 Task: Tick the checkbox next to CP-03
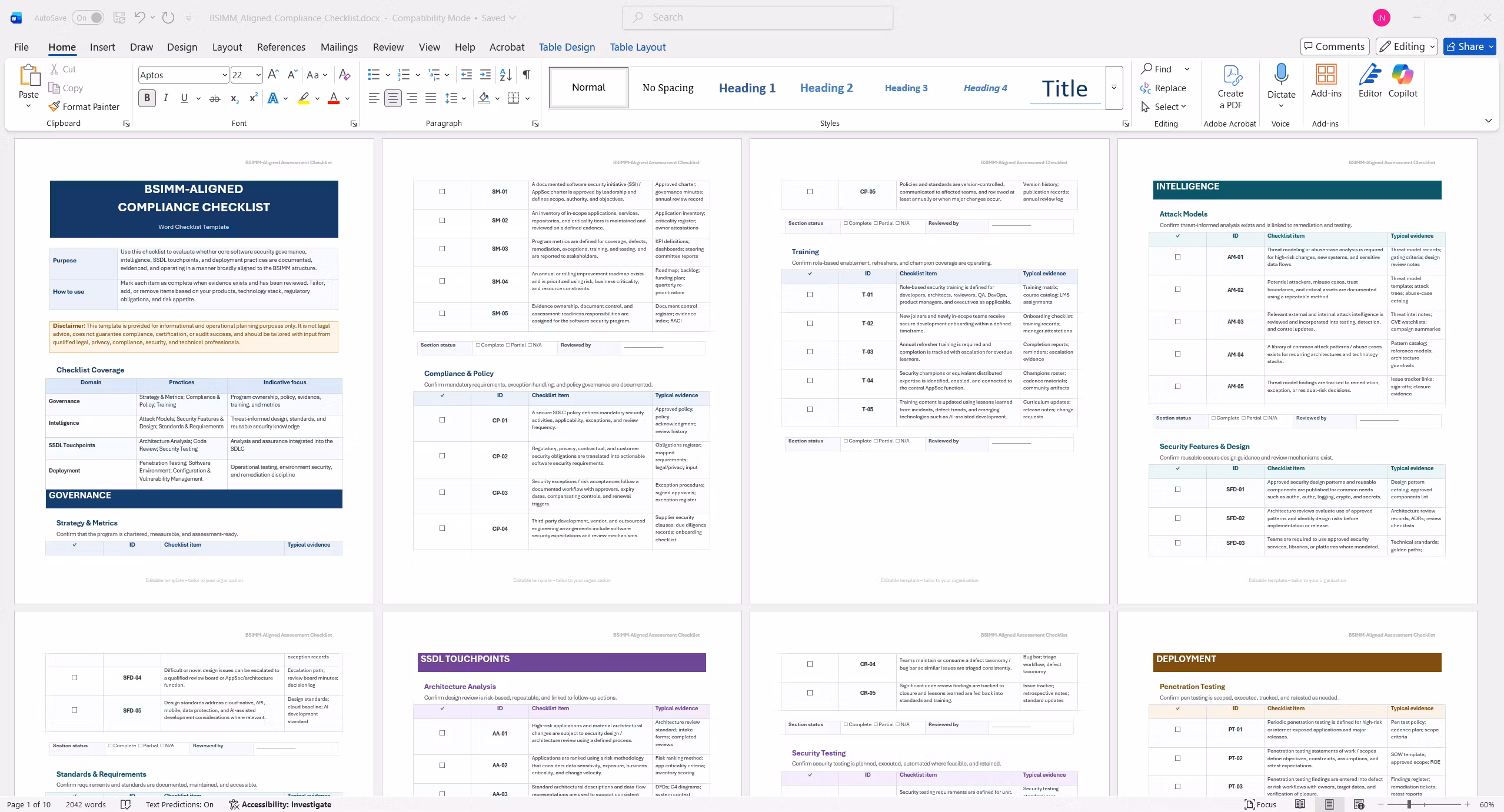(x=442, y=492)
